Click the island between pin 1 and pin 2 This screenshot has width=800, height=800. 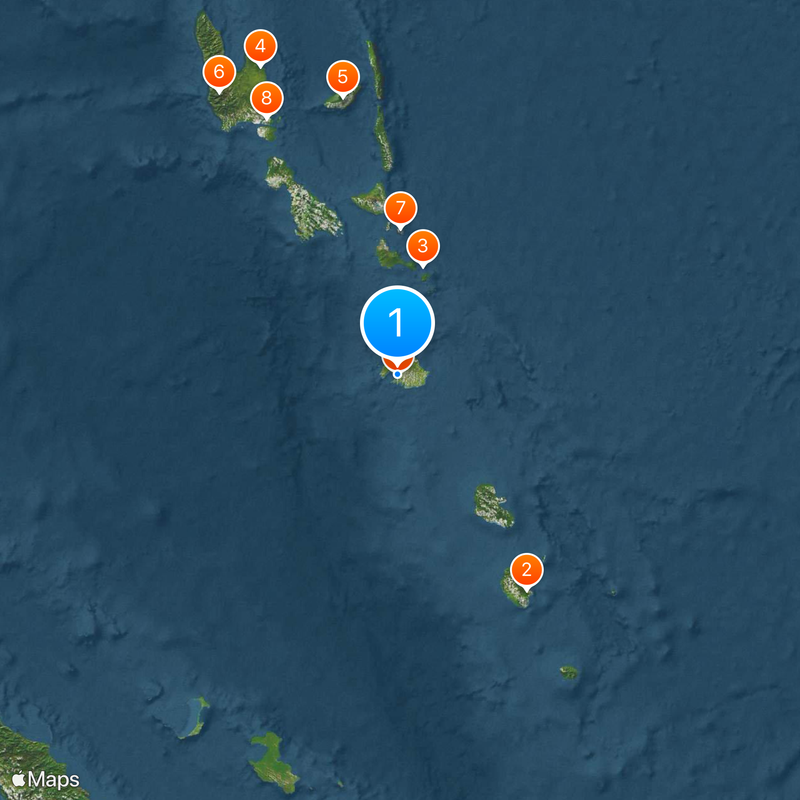click(x=493, y=506)
